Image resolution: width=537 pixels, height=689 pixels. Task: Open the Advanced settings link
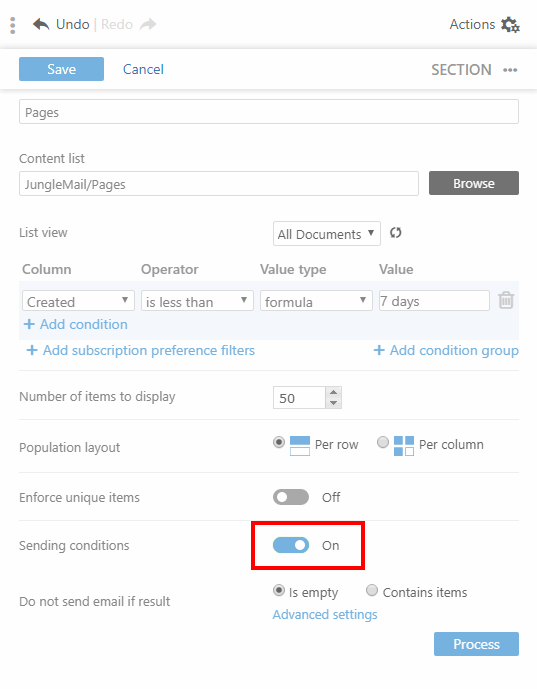click(x=325, y=614)
